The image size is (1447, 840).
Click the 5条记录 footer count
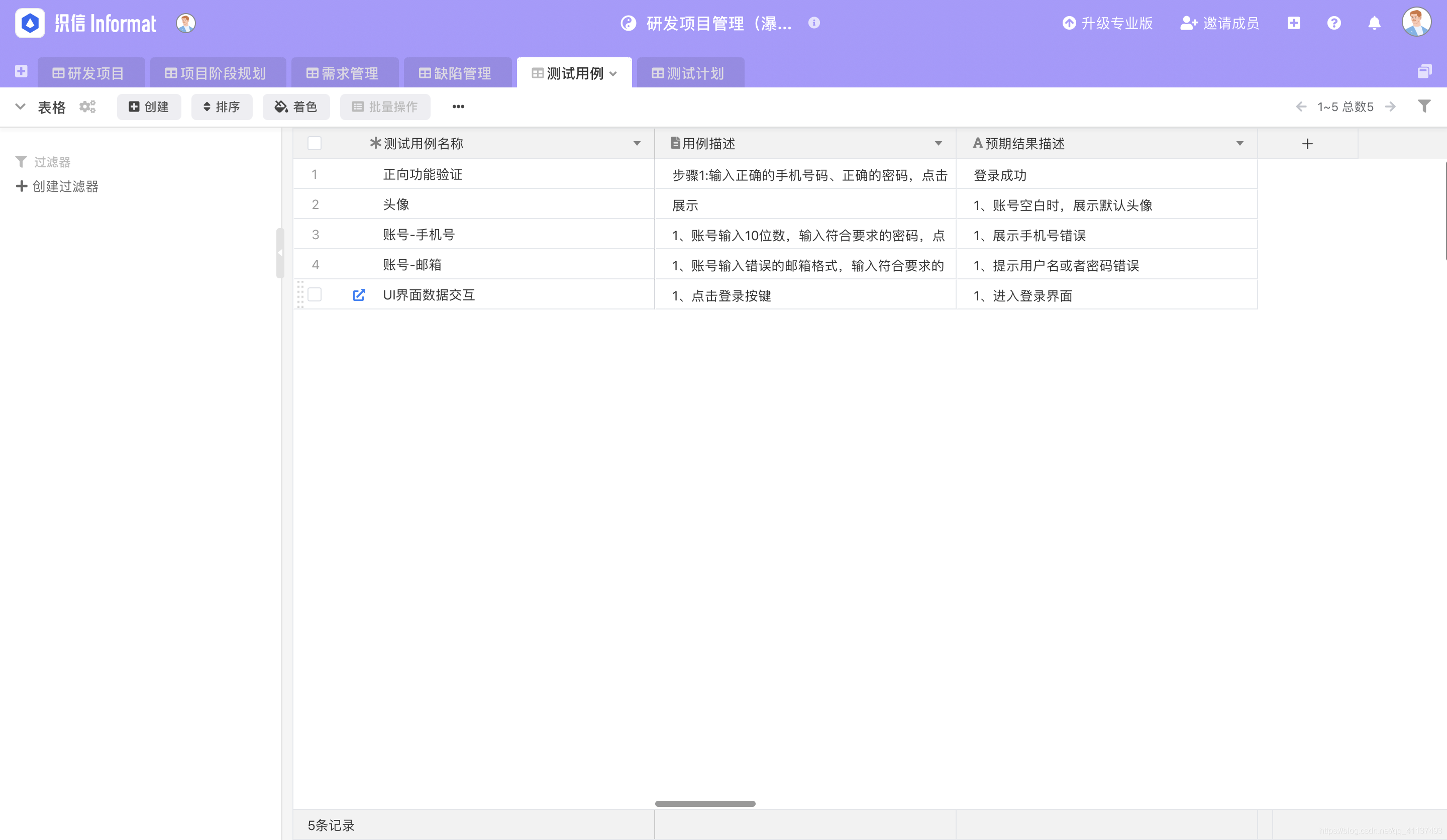point(331,825)
